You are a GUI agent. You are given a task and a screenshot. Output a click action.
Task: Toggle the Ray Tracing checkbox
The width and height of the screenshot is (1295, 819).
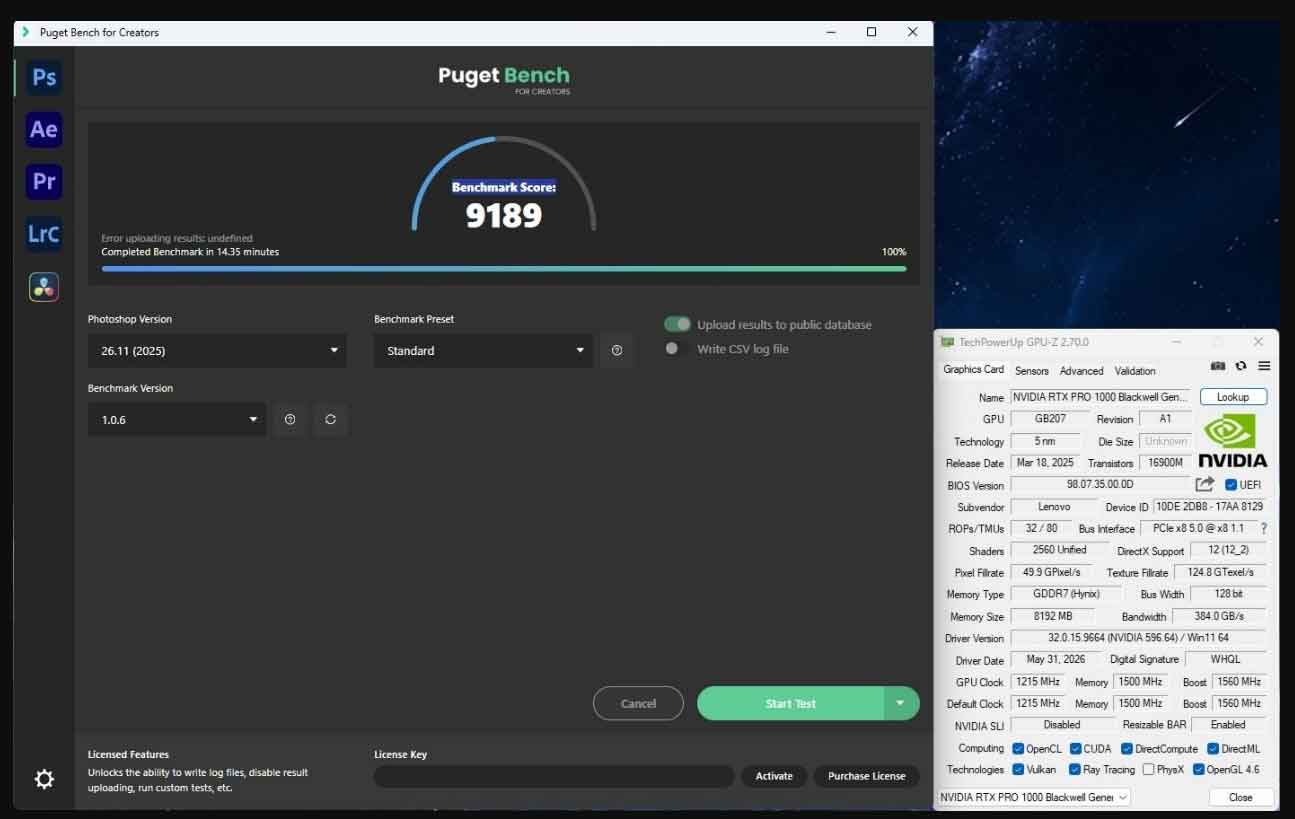point(1075,769)
